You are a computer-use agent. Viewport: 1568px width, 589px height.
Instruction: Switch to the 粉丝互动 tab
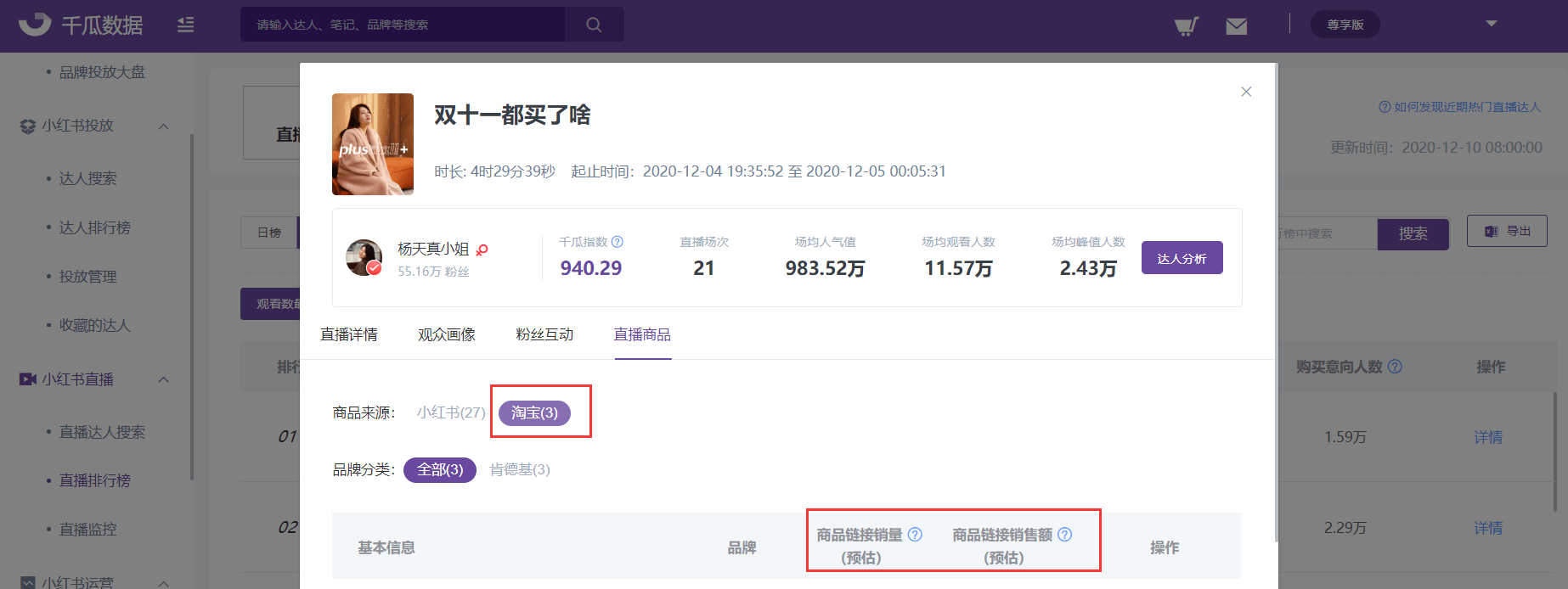coord(544,334)
